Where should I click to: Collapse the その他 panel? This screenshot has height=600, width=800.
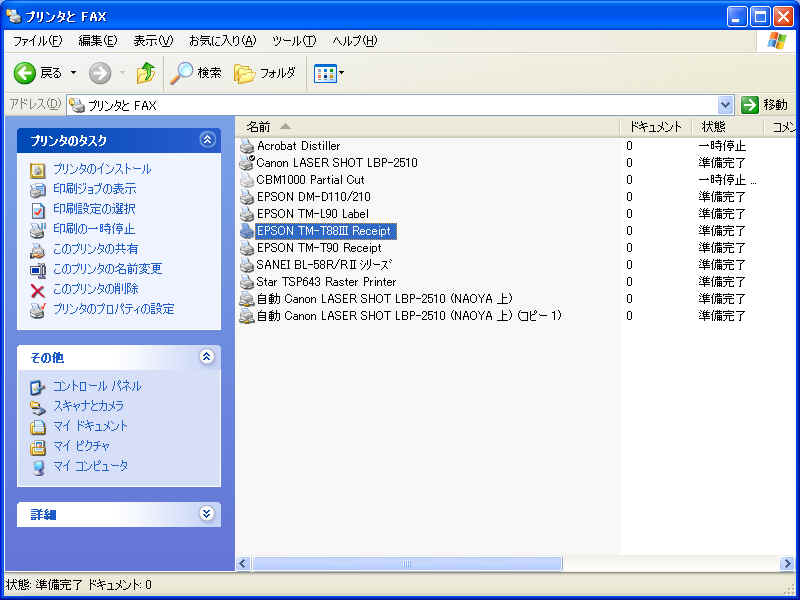tap(207, 357)
